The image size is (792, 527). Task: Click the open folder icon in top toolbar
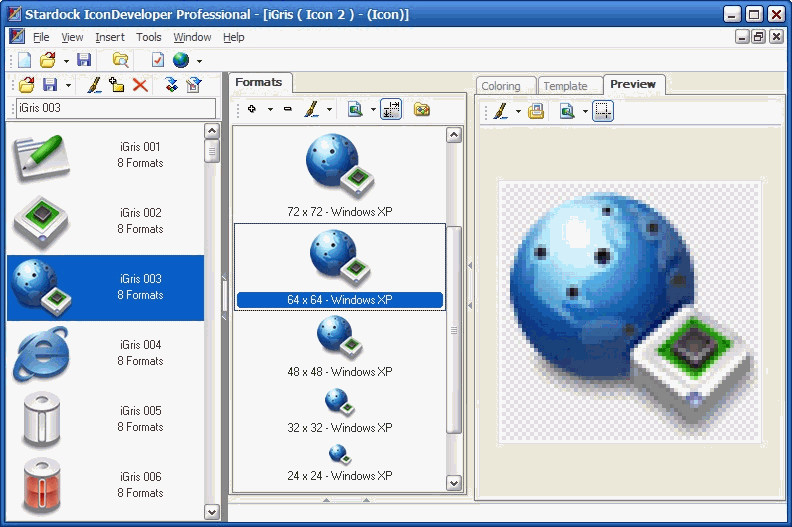48,60
